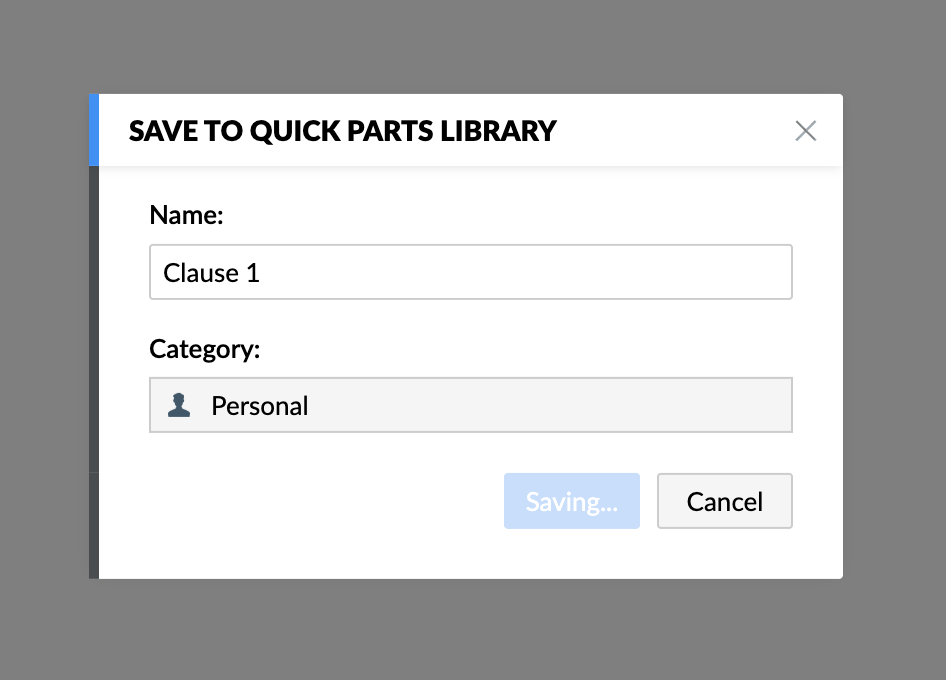Dismiss the dialog using the close X
This screenshot has width=946, height=680.
(805, 131)
